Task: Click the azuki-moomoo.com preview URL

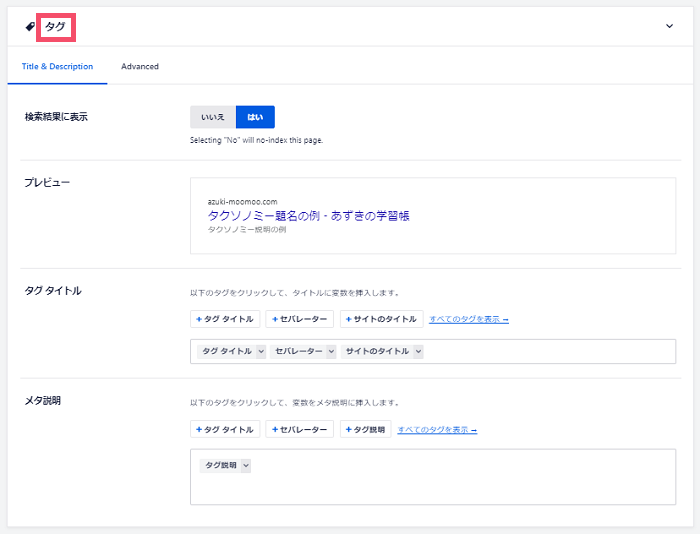Action: click(x=242, y=202)
